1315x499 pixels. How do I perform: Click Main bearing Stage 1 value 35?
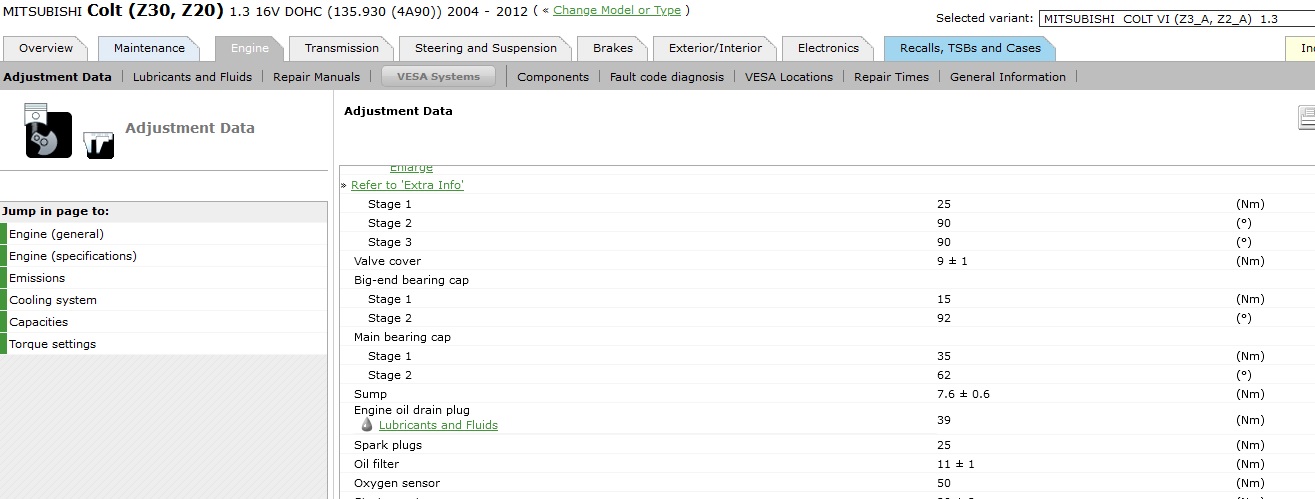pyautogui.click(x=944, y=356)
